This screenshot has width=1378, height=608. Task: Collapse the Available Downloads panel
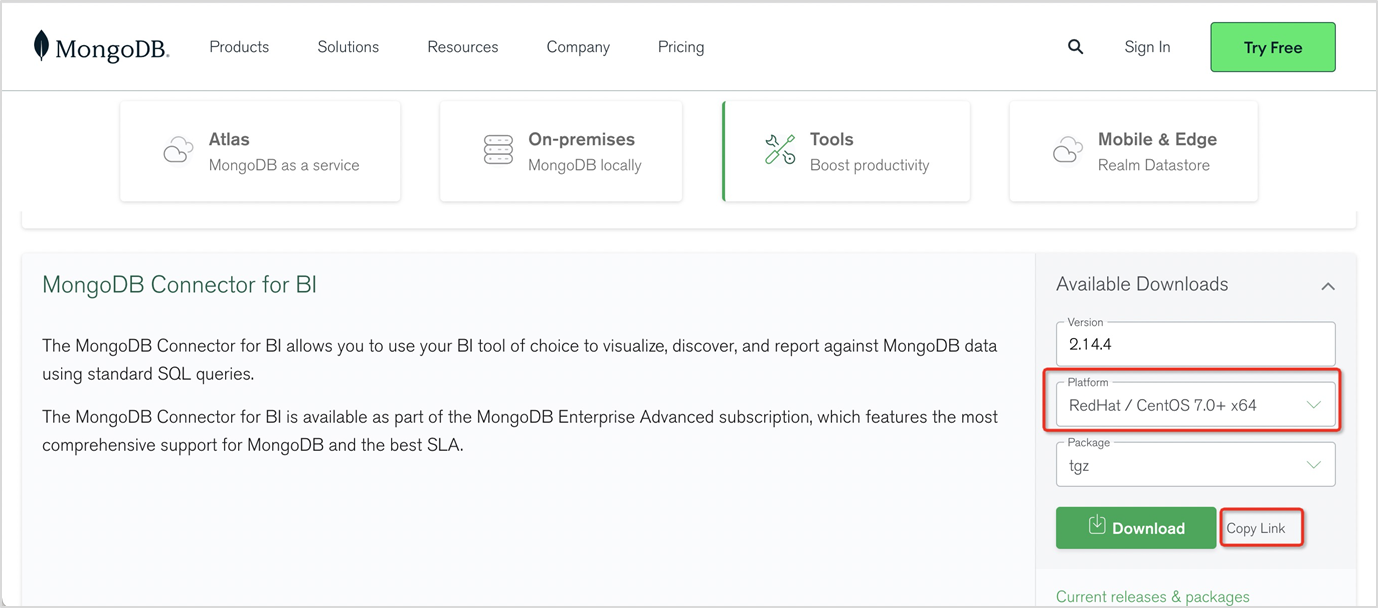tap(1327, 286)
